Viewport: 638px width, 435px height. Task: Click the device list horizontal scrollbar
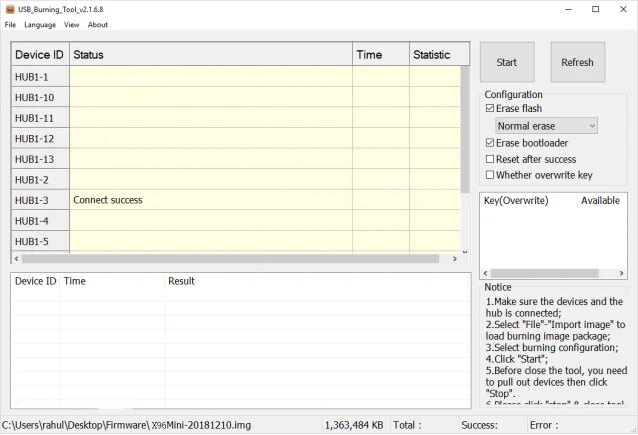pyautogui.click(x=230, y=258)
